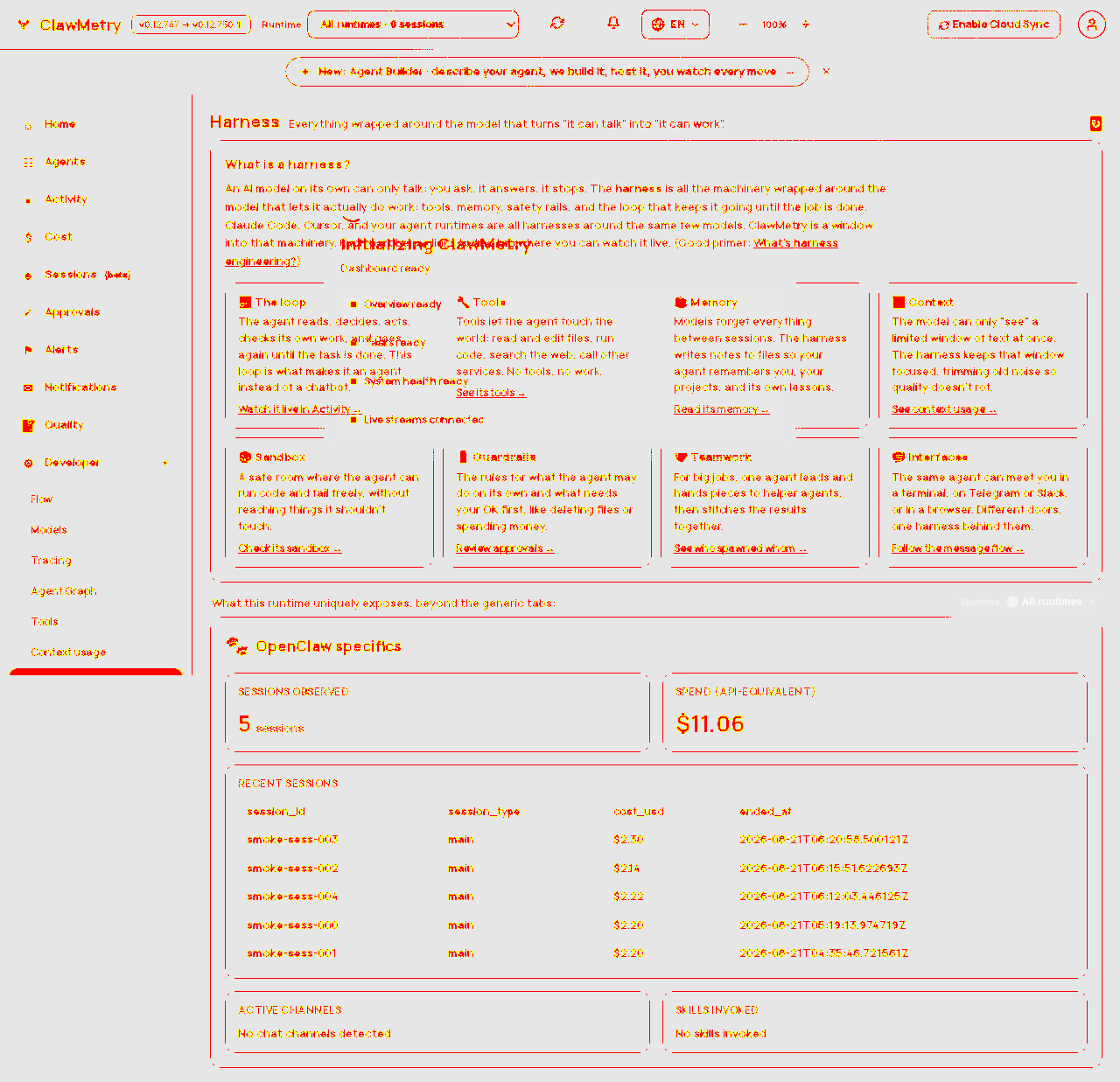Open the Home page

pyautogui.click(x=59, y=124)
